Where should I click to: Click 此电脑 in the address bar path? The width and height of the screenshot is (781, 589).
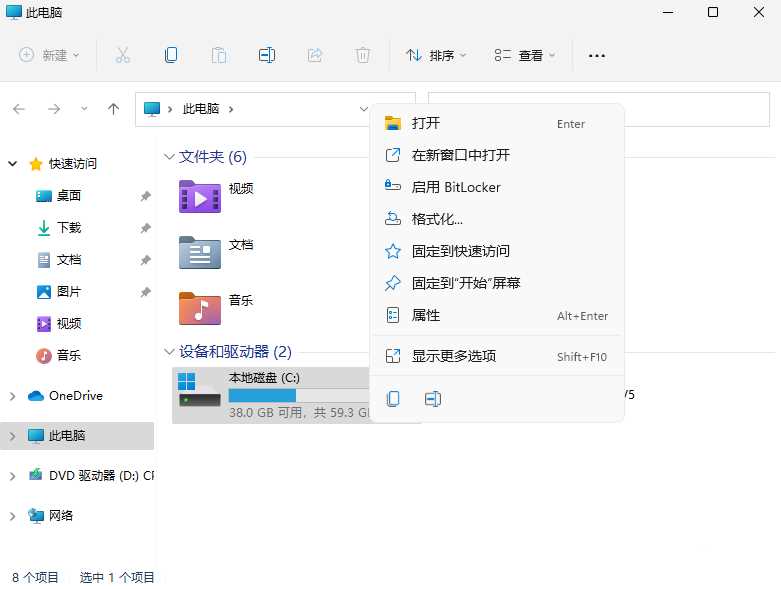point(201,109)
